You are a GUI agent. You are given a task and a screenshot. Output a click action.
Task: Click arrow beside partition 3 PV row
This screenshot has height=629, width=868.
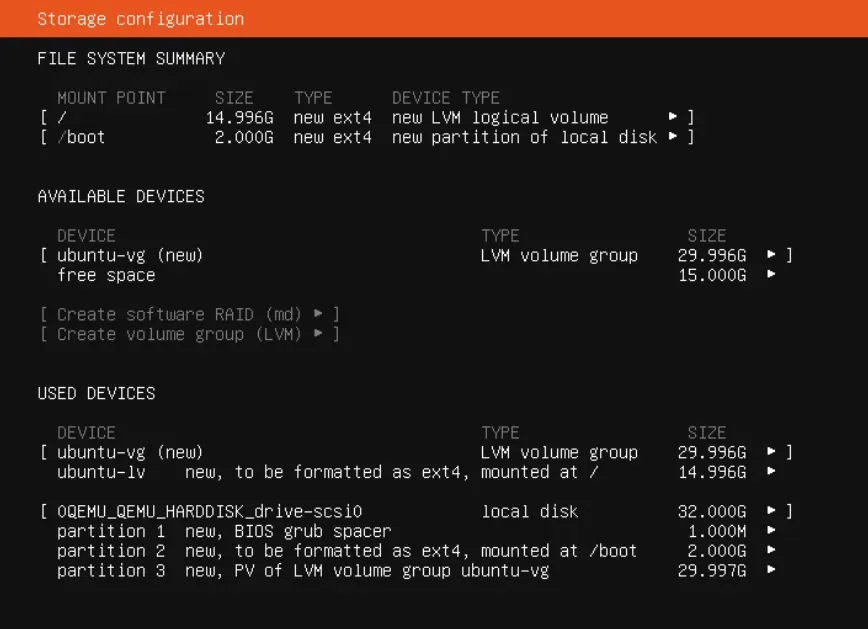pos(771,570)
